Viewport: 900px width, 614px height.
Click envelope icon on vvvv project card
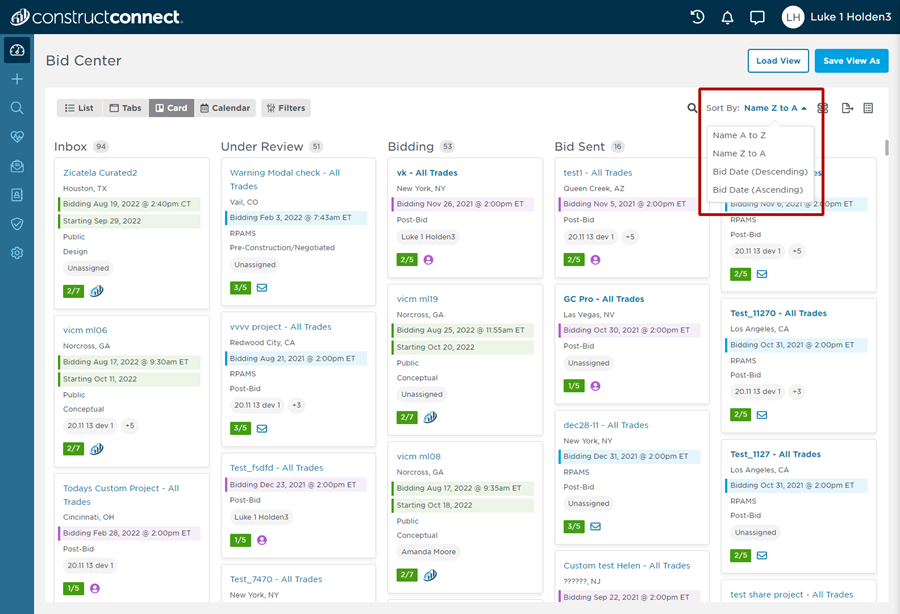(262, 428)
